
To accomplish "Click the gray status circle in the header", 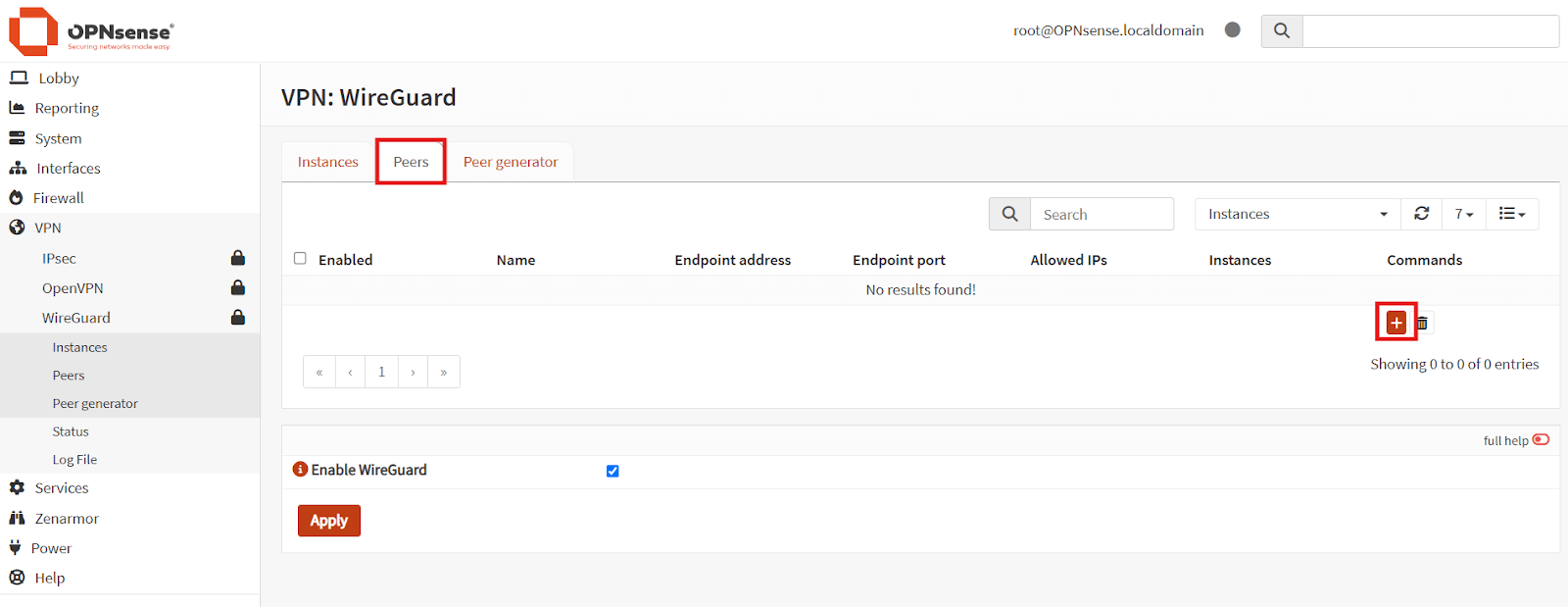I will pyautogui.click(x=1233, y=30).
